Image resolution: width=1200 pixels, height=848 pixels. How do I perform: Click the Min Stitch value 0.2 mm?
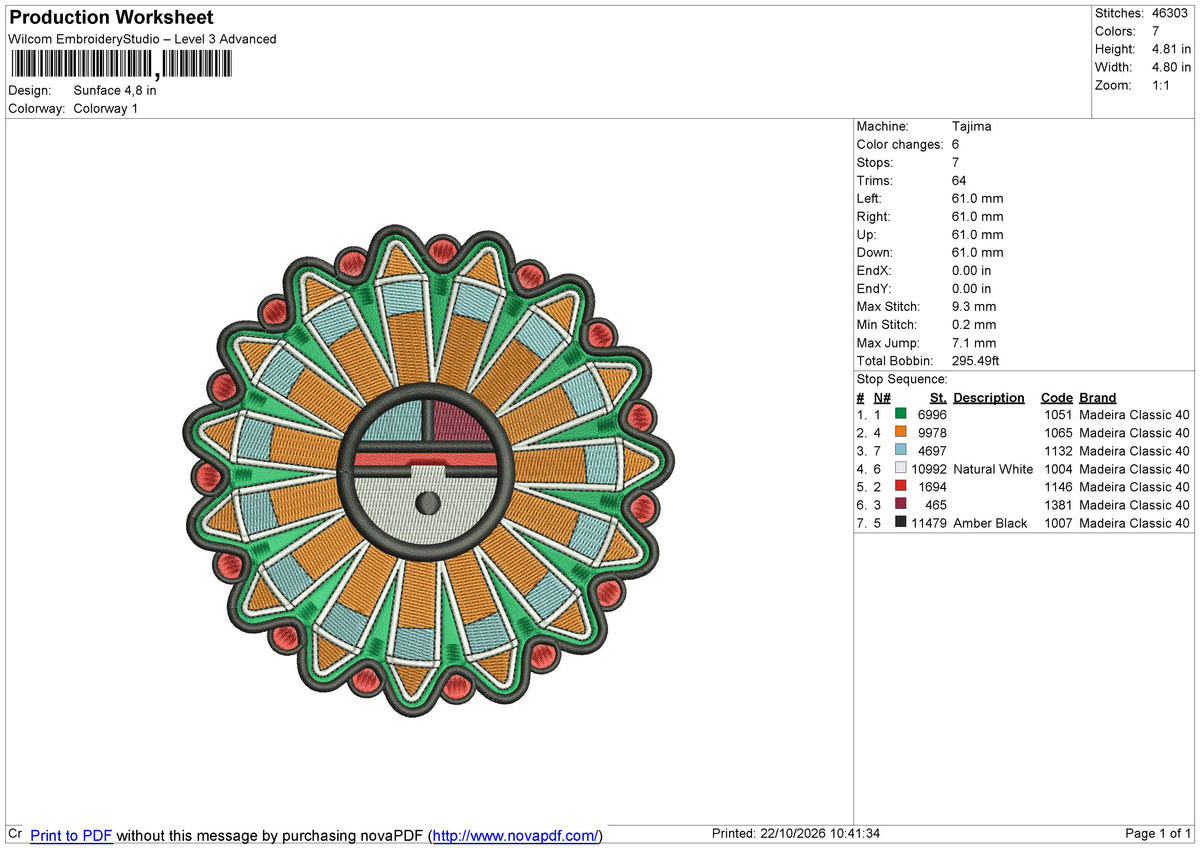click(974, 324)
